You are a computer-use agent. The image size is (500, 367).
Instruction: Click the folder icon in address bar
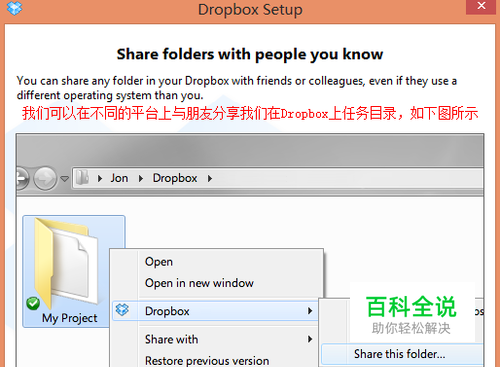click(x=82, y=177)
